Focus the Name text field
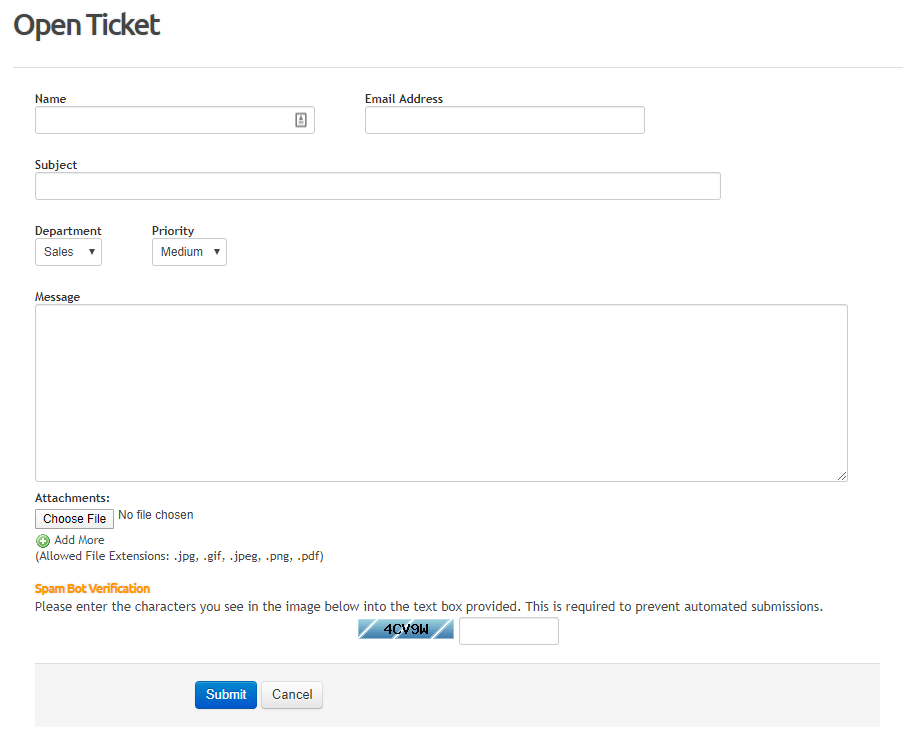Viewport: 914px width, 740px height. point(160,120)
